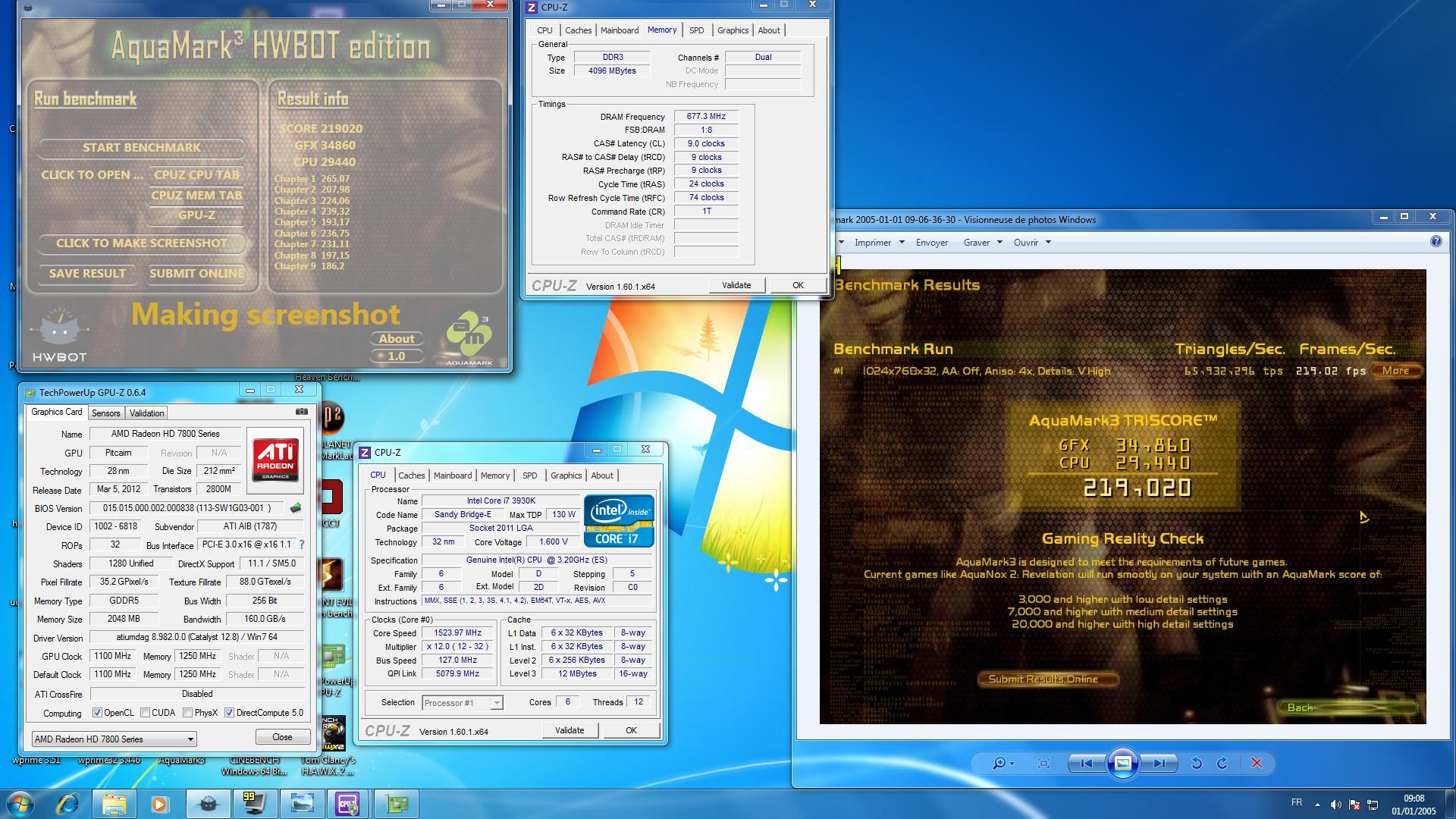Click the BIOS save chip icon in GPU-Z
The width and height of the screenshot is (1456, 819).
(296, 508)
